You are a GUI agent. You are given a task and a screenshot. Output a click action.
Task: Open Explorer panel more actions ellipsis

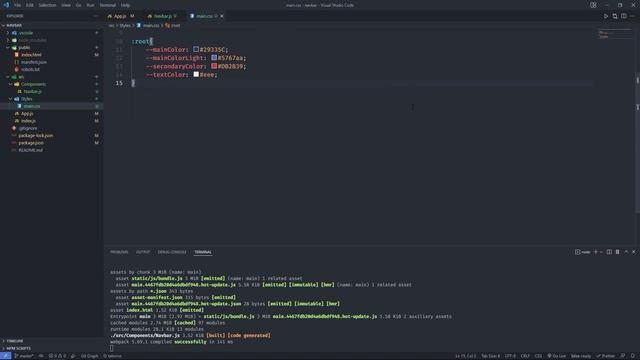click(x=96, y=16)
